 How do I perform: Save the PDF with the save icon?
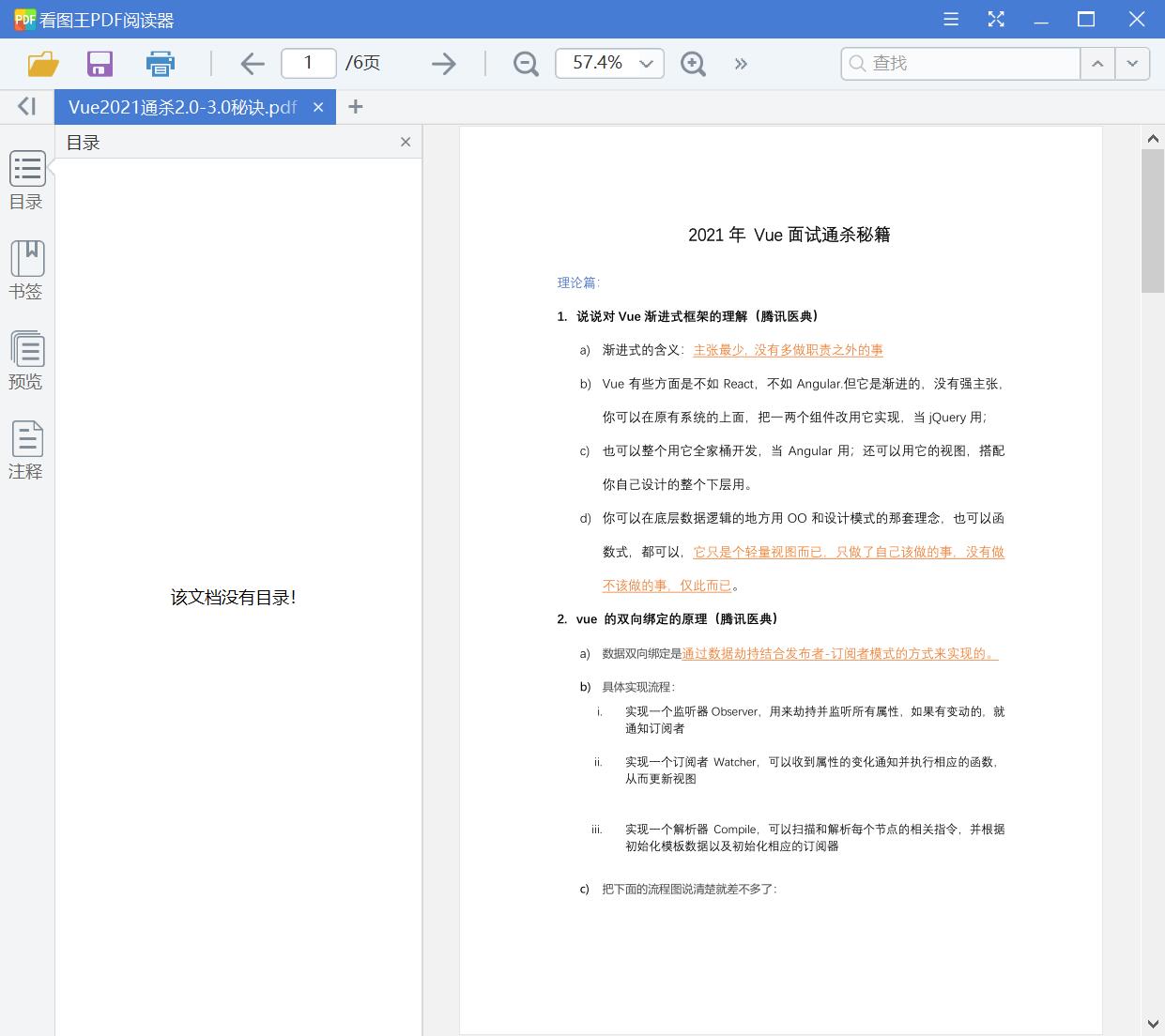point(100,63)
